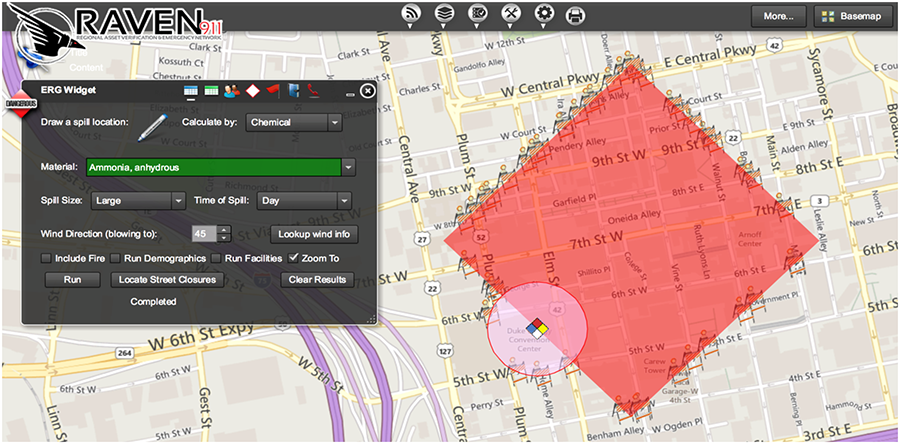Click the Locate Street Closures button

167,280
